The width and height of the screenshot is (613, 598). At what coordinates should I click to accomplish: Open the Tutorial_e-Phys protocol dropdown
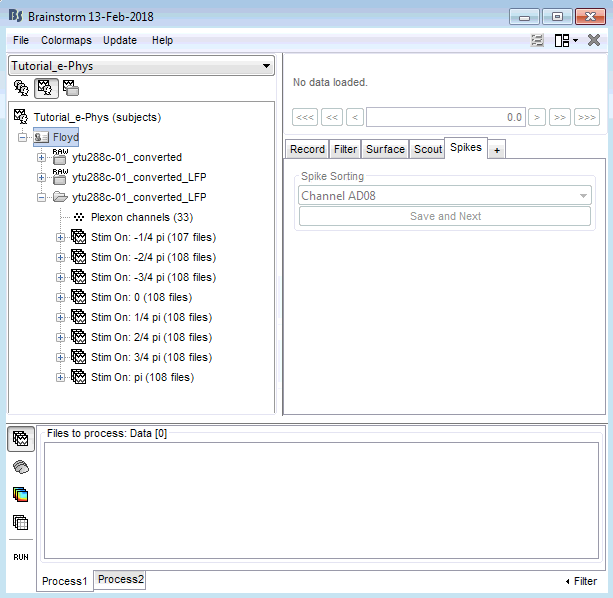click(141, 66)
